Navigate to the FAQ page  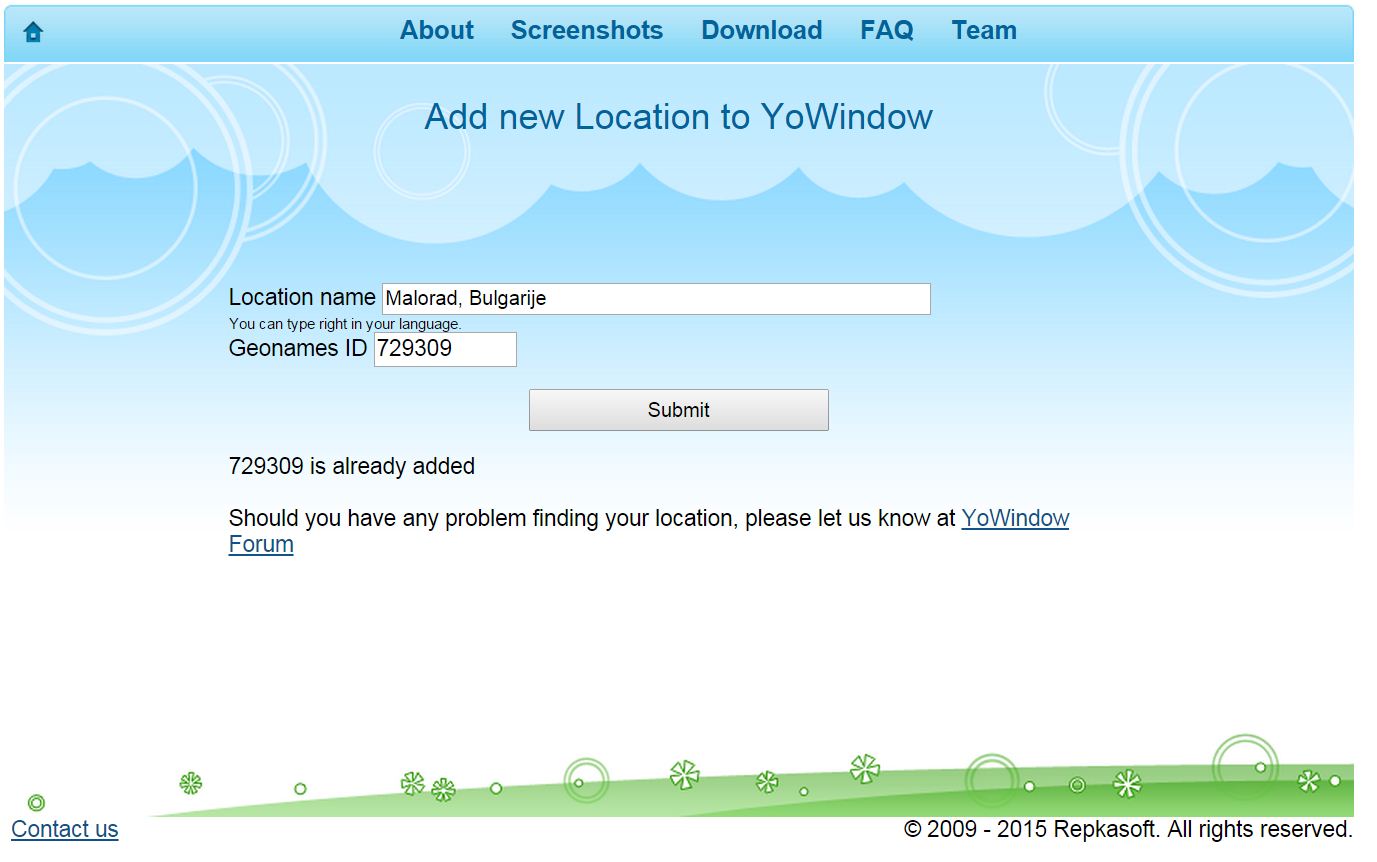point(886,31)
